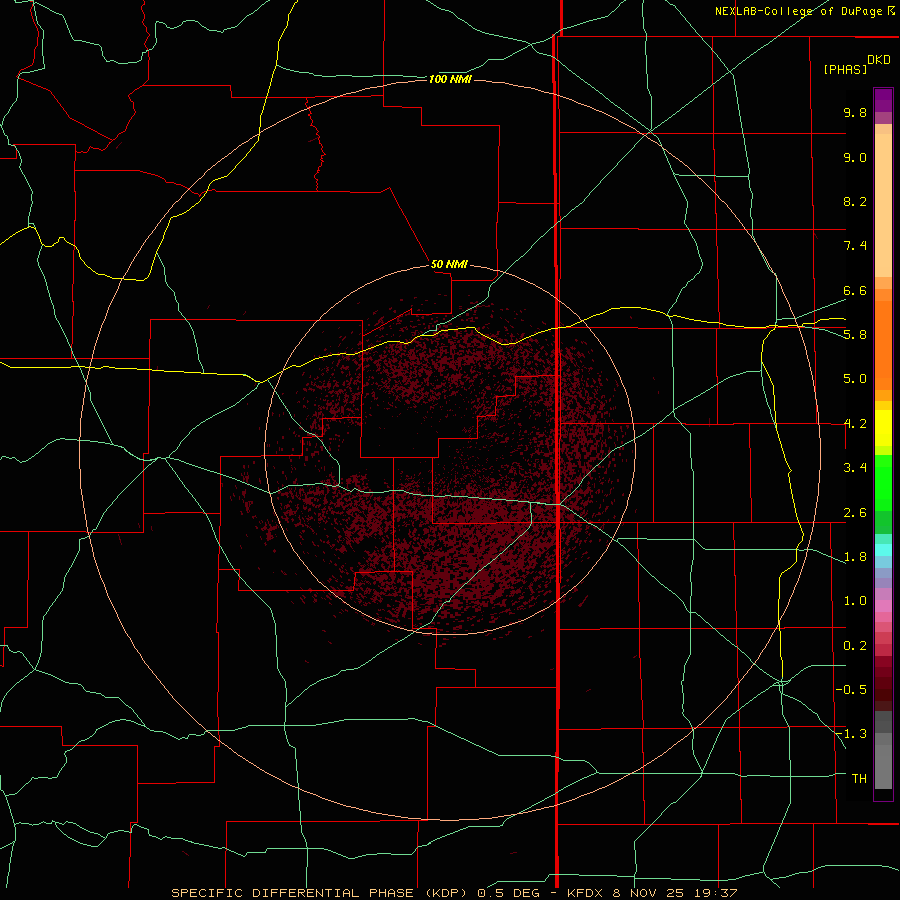Click the 8.2 scale value
The width and height of the screenshot is (900, 900).
pos(855,201)
